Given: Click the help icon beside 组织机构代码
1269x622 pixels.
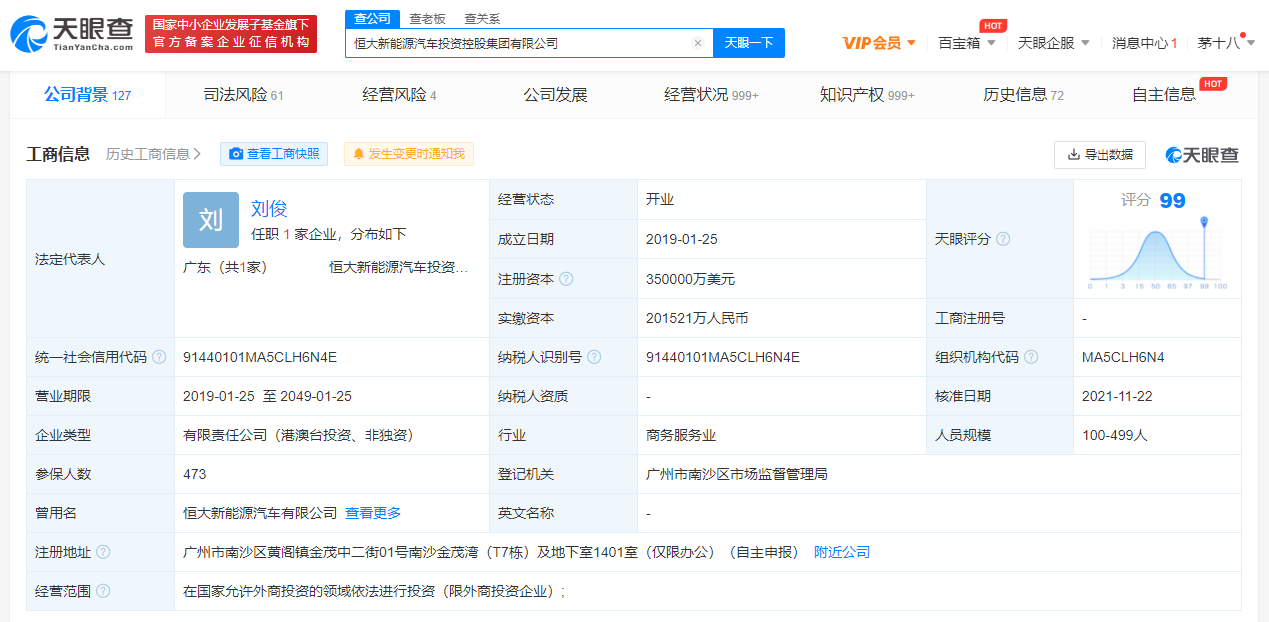Looking at the screenshot, I should tap(1031, 357).
